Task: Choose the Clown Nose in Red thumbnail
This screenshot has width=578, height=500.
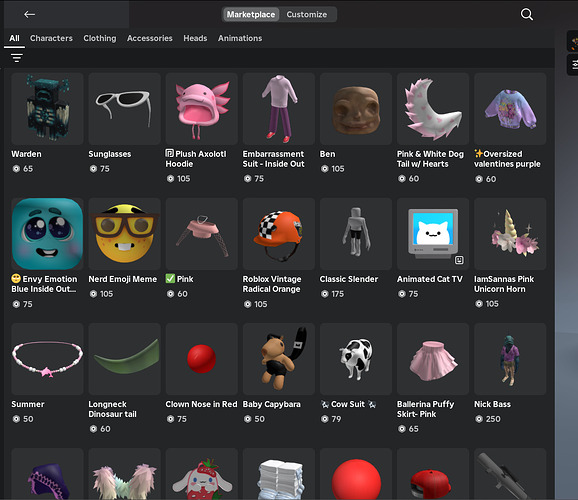Action: tap(202, 359)
